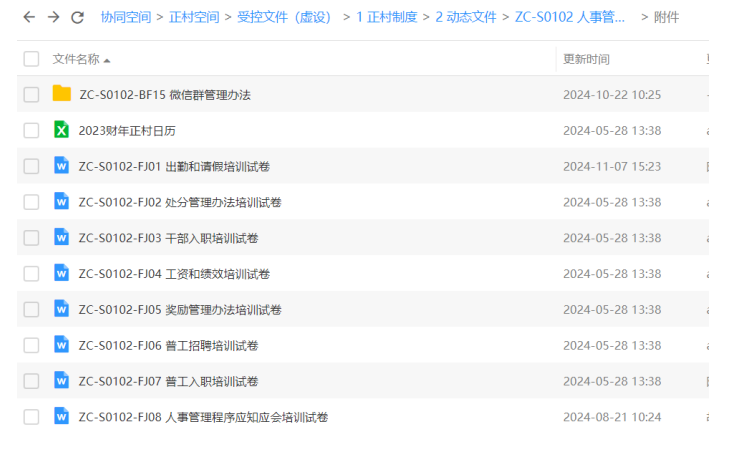This screenshot has width=751, height=454.
Task: Toggle the select-all checkbox in header
Action: [x=31, y=59]
